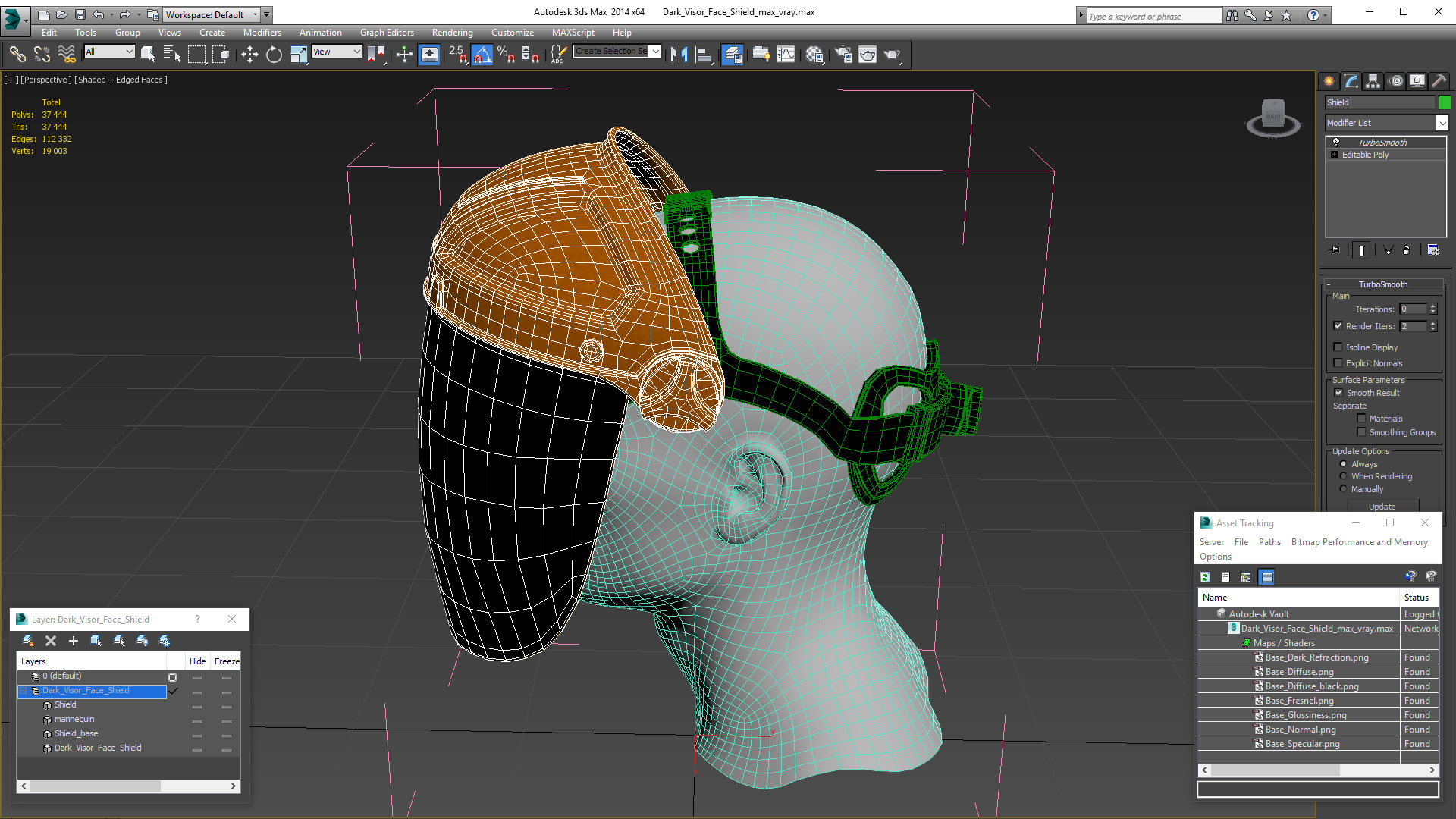
Task: Click the Mirror tool icon
Action: pyautogui.click(x=679, y=54)
